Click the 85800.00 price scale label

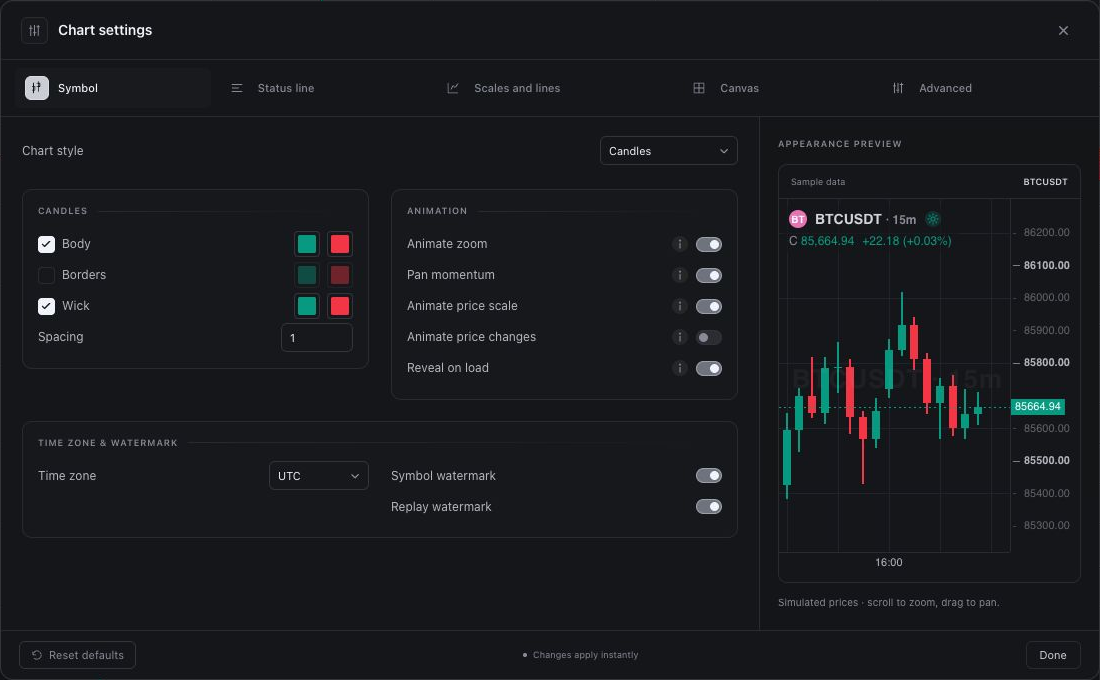[1046, 362]
